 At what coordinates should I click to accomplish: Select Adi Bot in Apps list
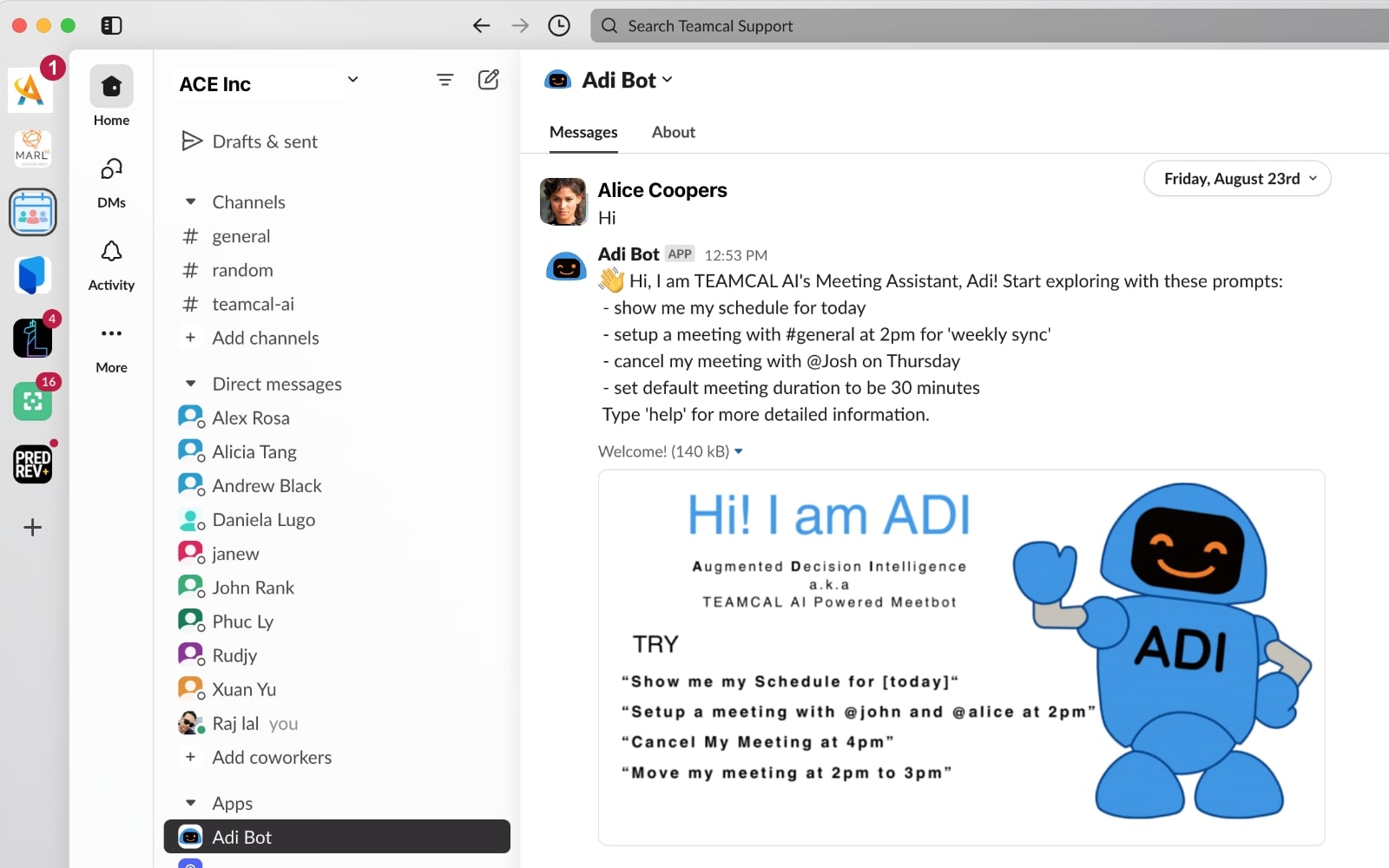[x=337, y=837]
